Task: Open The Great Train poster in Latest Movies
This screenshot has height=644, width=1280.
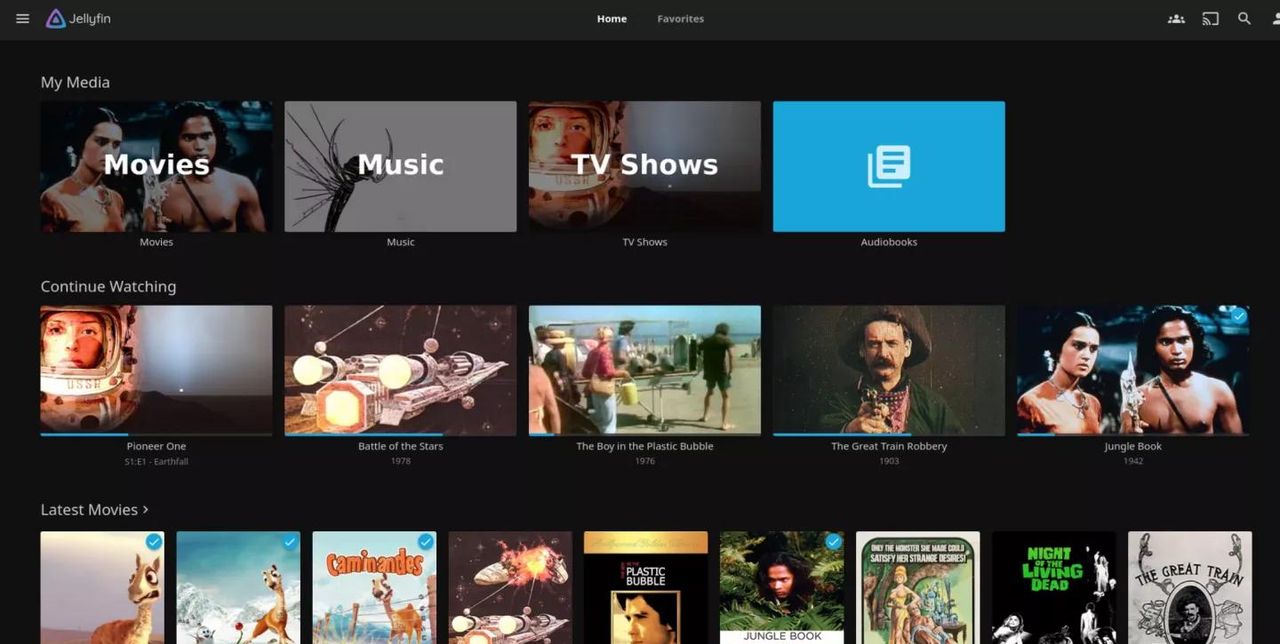Action: coord(1190,587)
